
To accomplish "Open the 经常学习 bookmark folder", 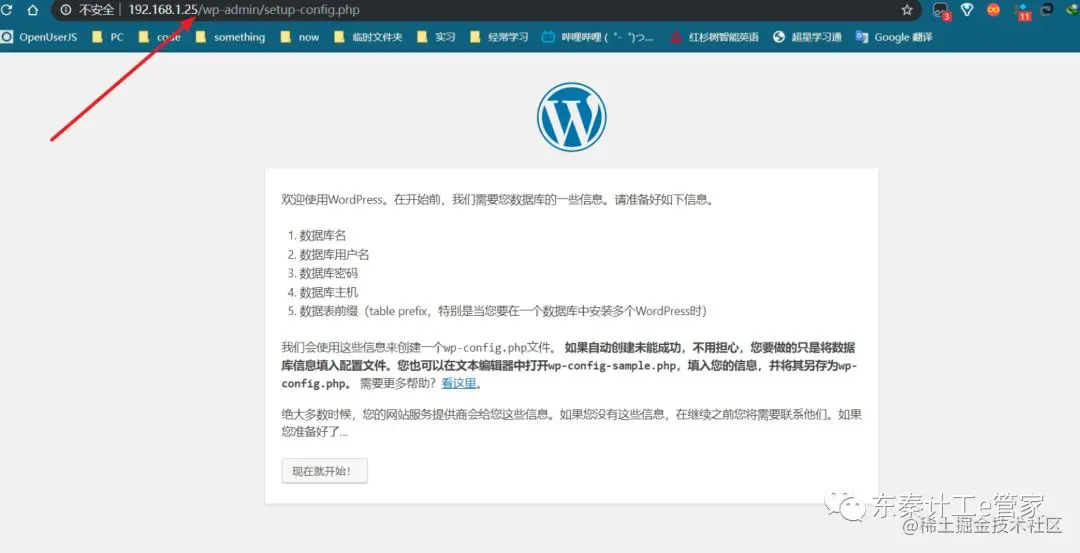I will pos(499,37).
